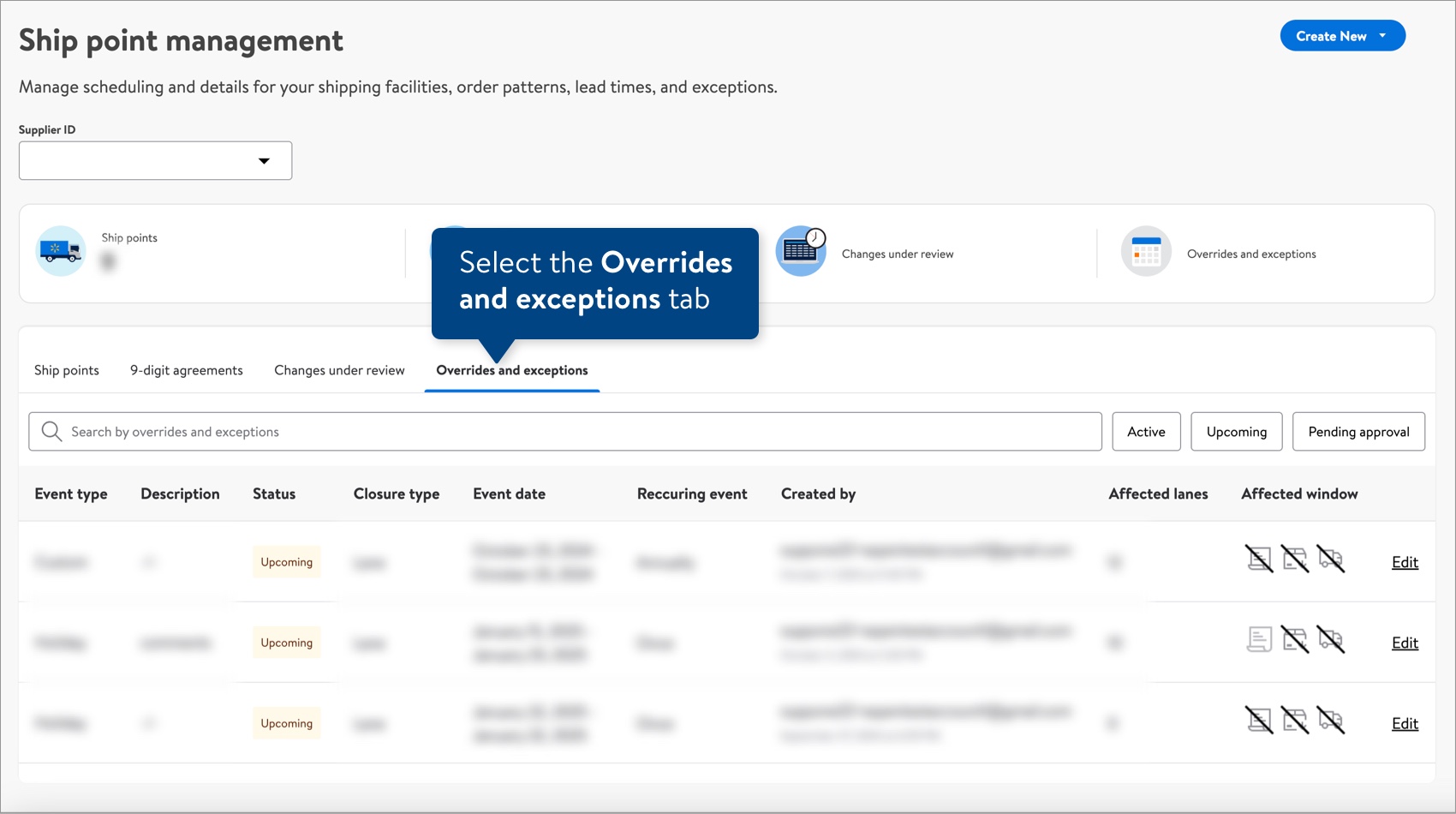This screenshot has width=1456, height=814.
Task: Select the Changes under review tab
Action: coord(339,370)
